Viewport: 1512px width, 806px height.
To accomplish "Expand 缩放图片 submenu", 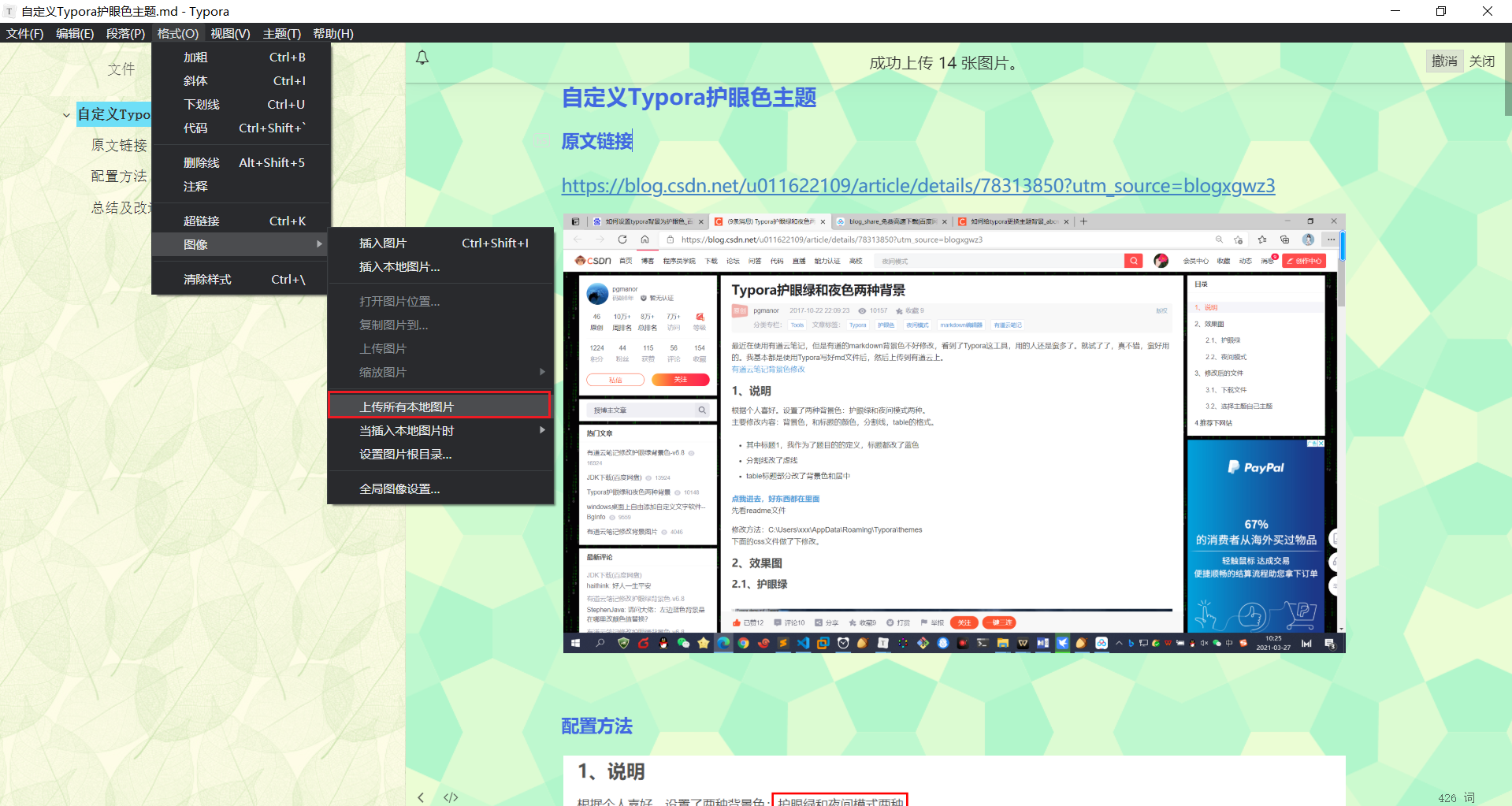I will (x=440, y=373).
